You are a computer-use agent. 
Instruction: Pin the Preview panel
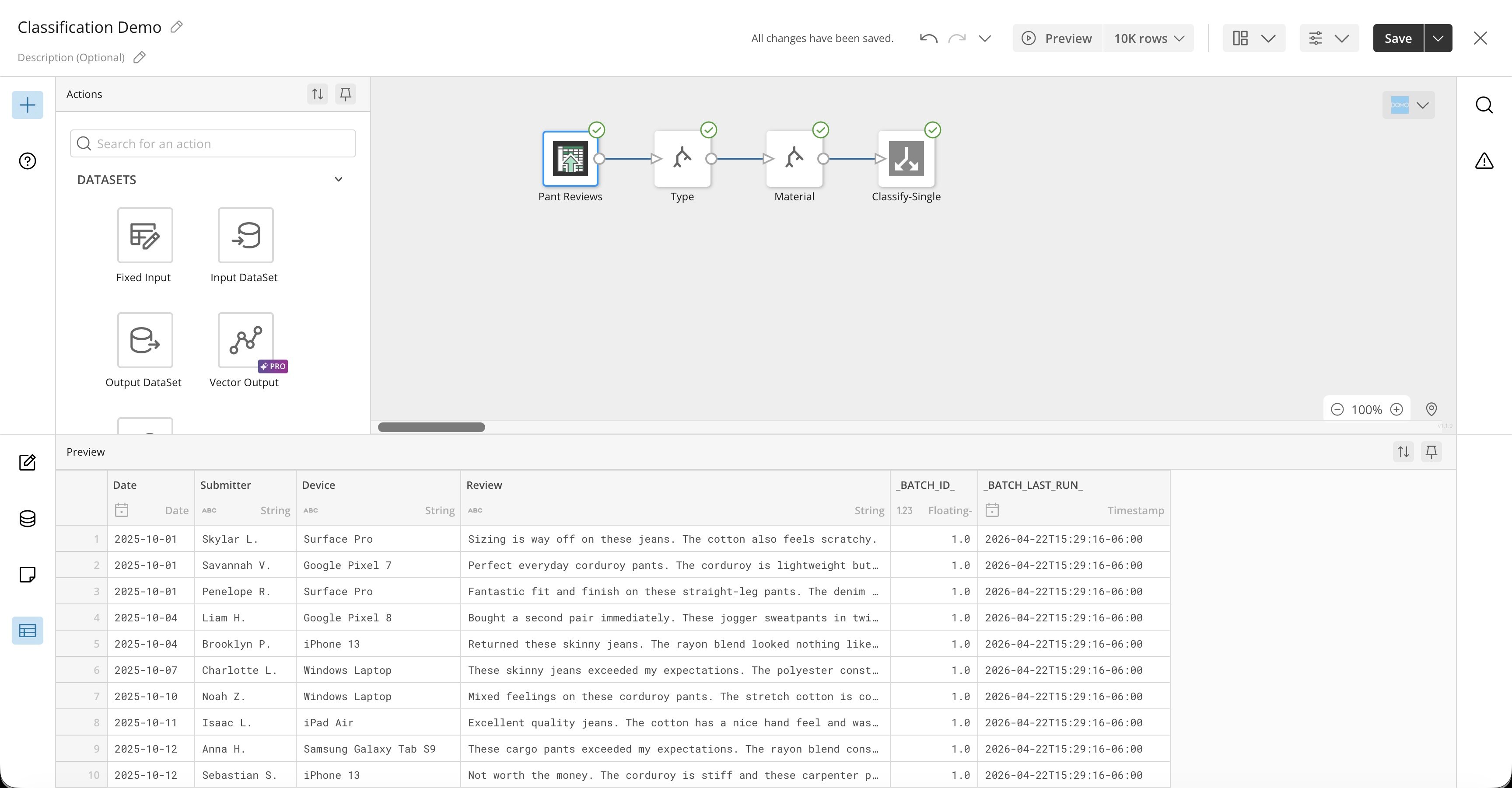tap(1431, 452)
